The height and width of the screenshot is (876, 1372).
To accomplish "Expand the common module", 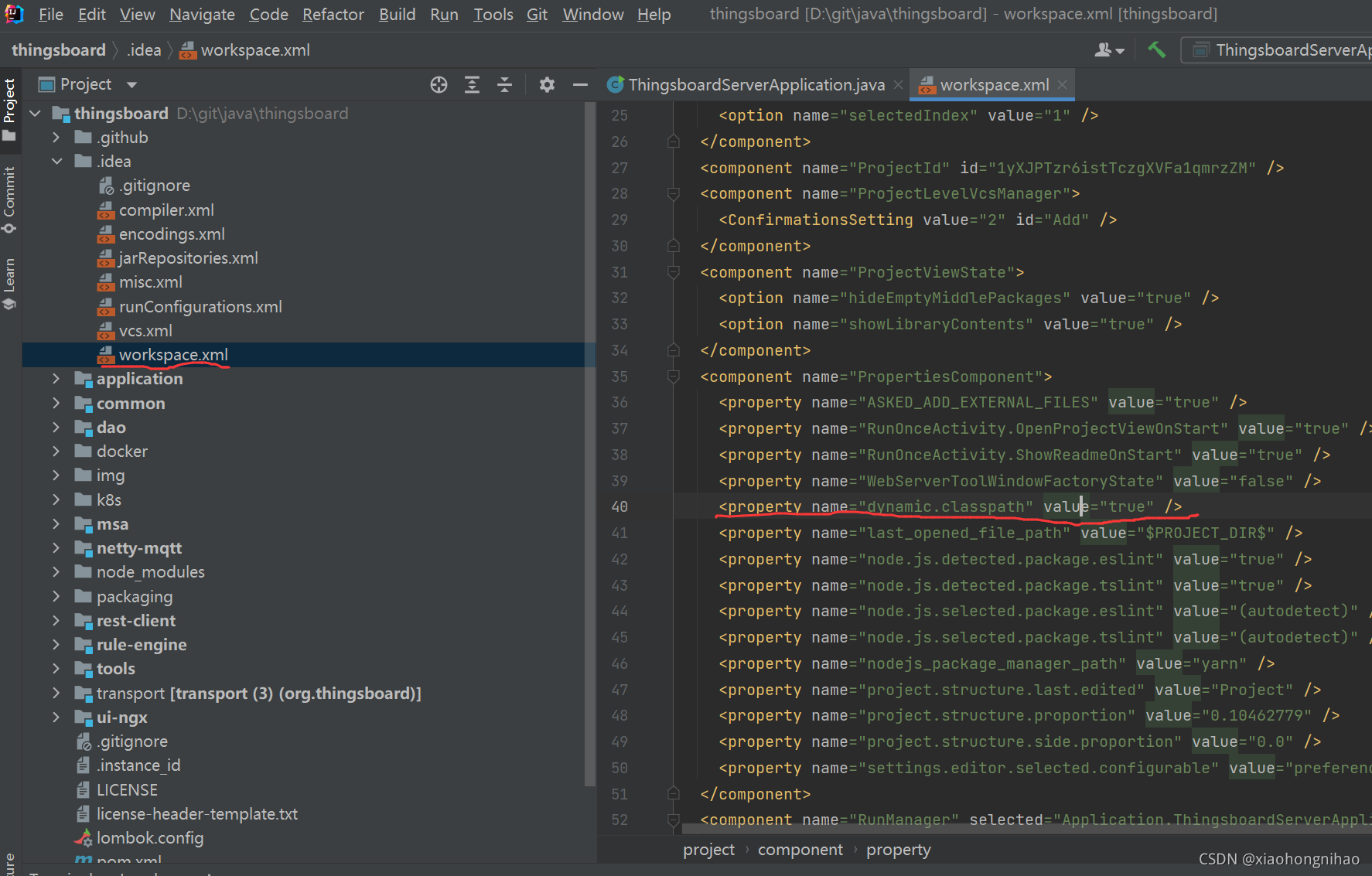I will pyautogui.click(x=56, y=404).
